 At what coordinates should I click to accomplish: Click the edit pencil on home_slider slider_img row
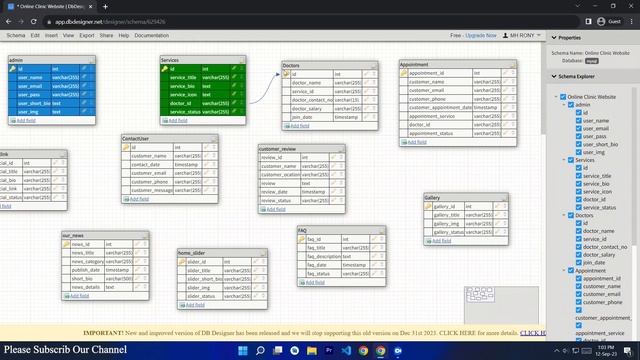pyautogui.click(x=256, y=287)
